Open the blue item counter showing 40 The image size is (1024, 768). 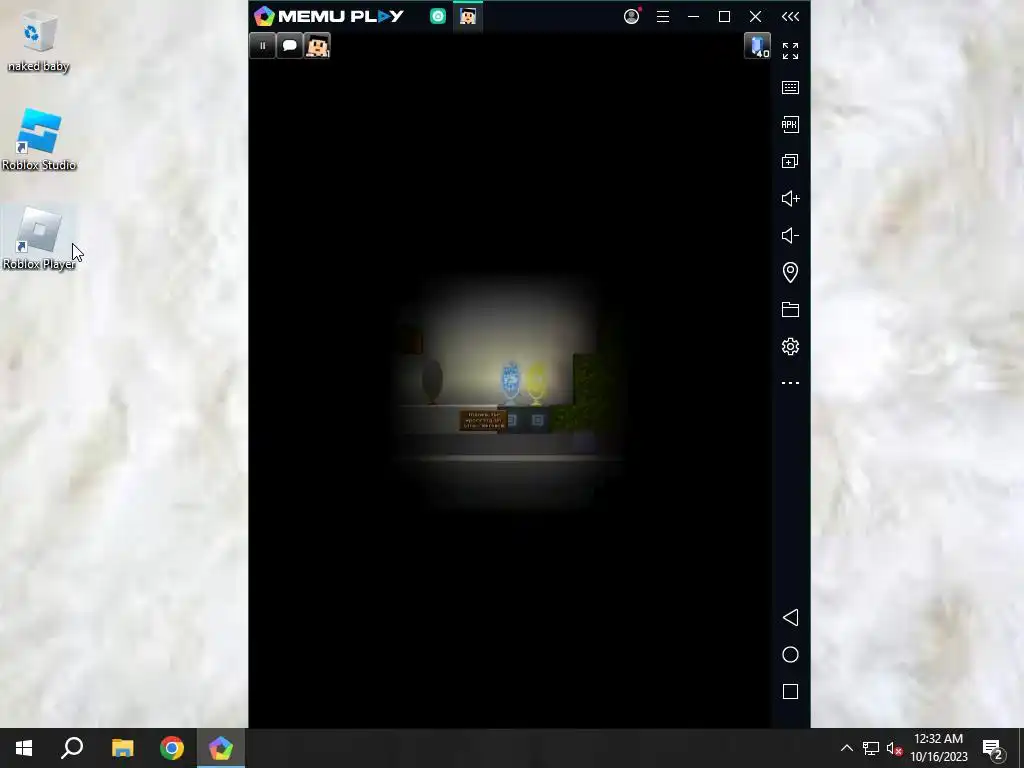click(x=758, y=46)
